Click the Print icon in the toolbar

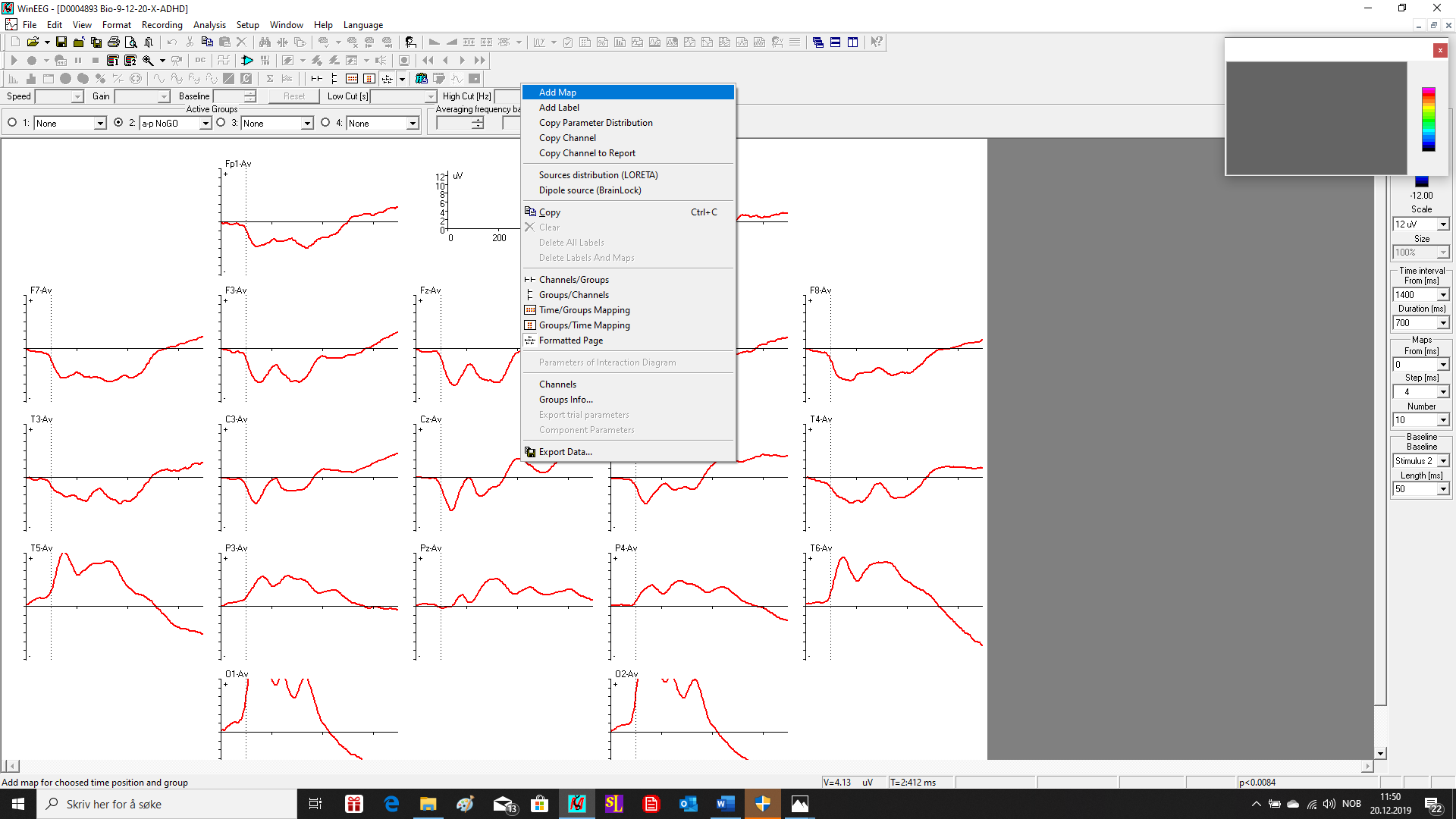click(114, 42)
